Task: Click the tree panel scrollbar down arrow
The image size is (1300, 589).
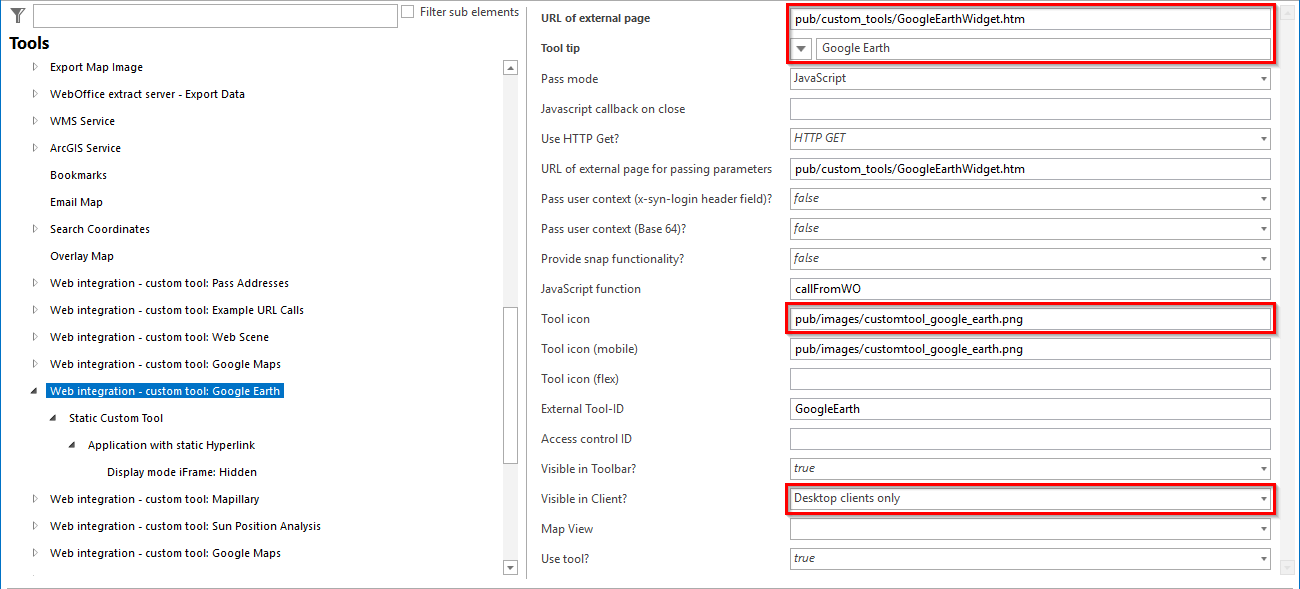Action: [x=510, y=566]
